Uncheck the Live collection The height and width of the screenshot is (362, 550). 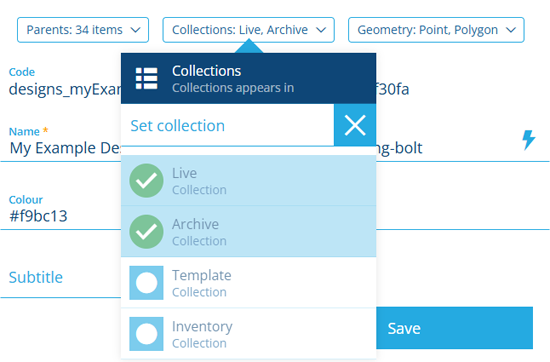[x=248, y=181]
